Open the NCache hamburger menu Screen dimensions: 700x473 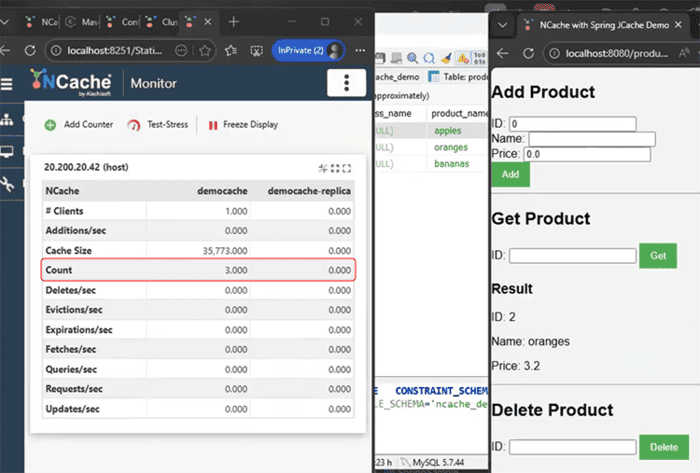pos(6,83)
